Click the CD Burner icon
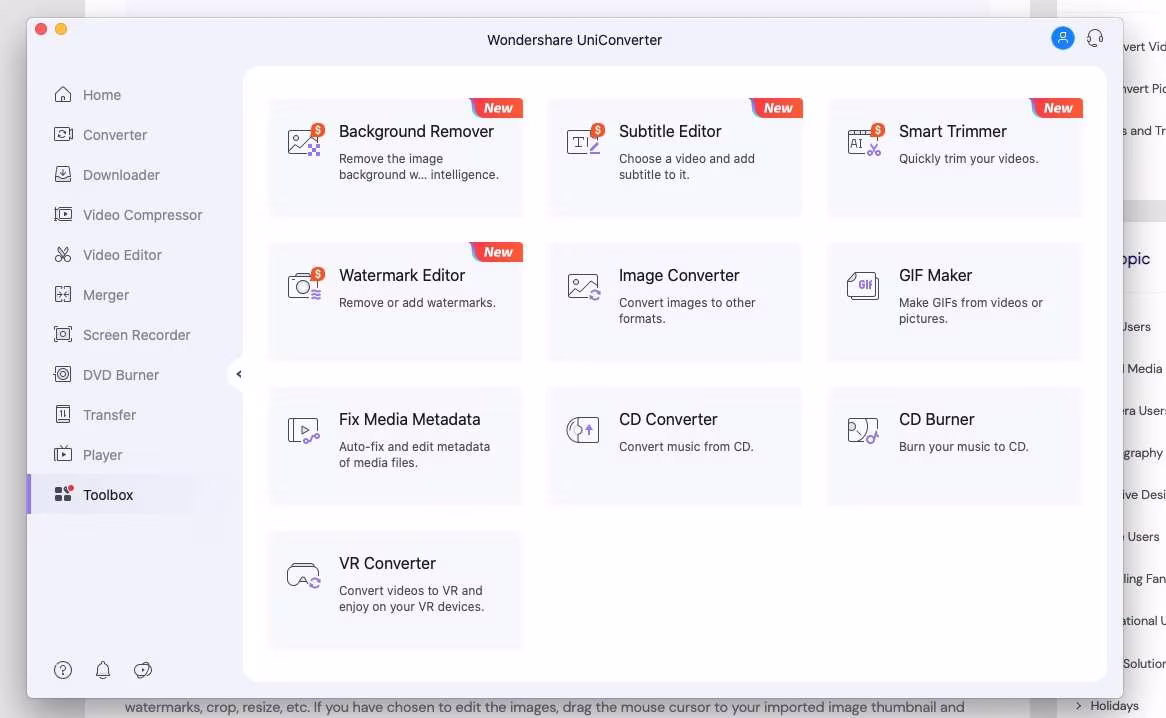This screenshot has height=718, width=1166. pyautogui.click(x=863, y=430)
